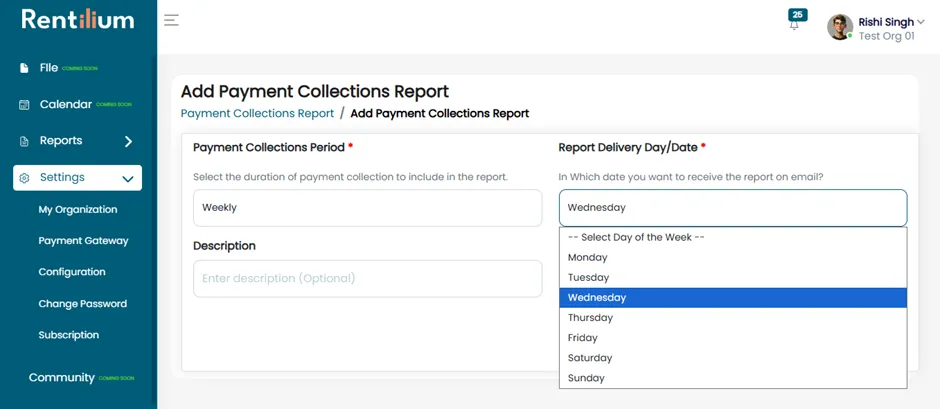Click Payment Collections Report breadcrumb link
940x409 pixels.
[257, 113]
